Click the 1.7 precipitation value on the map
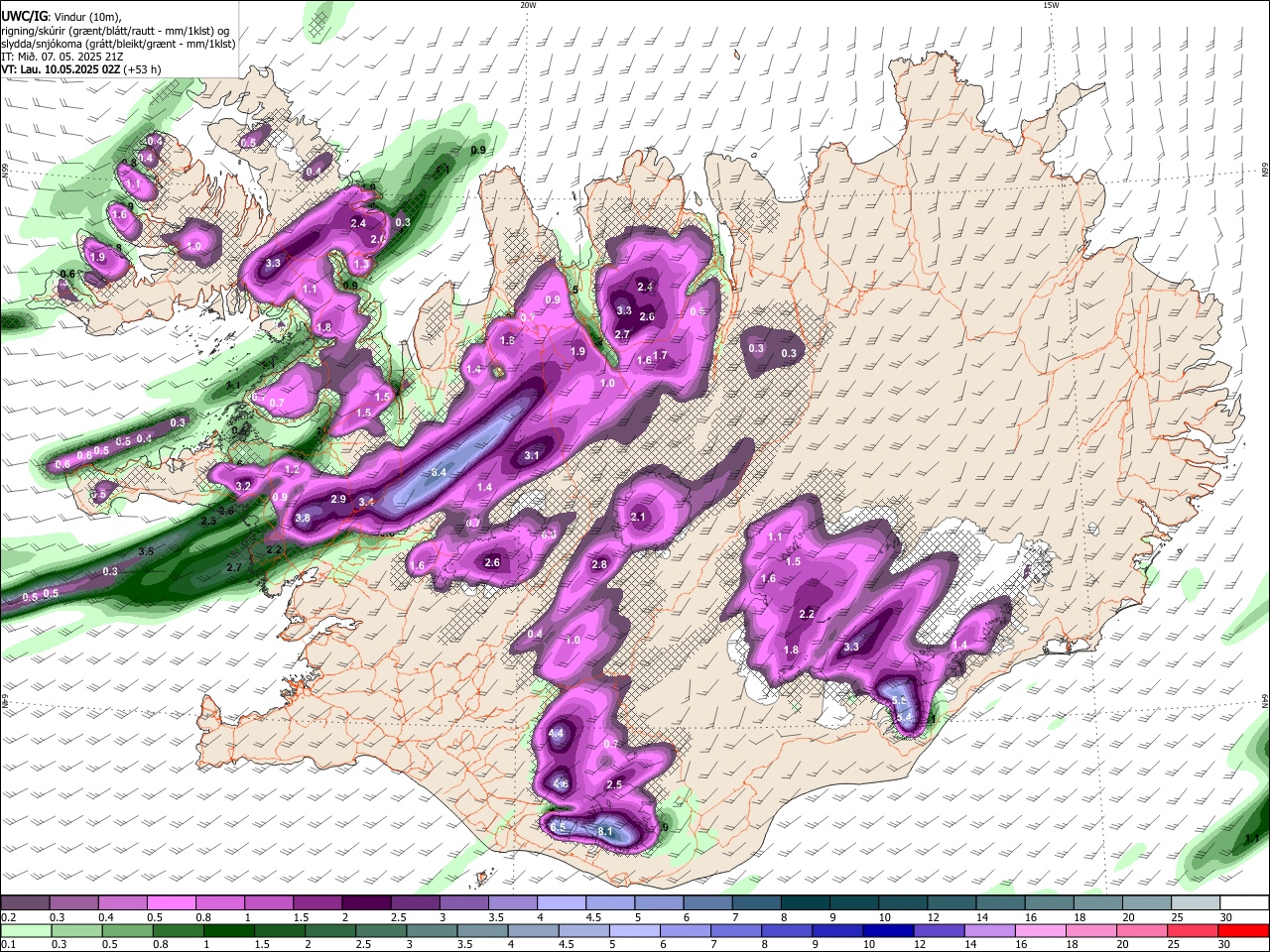The image size is (1270, 952). coord(661,355)
